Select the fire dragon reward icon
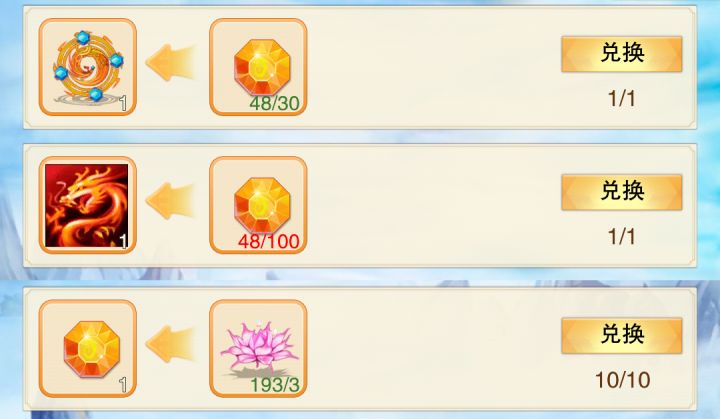The height and width of the screenshot is (419, 720). click(x=88, y=205)
